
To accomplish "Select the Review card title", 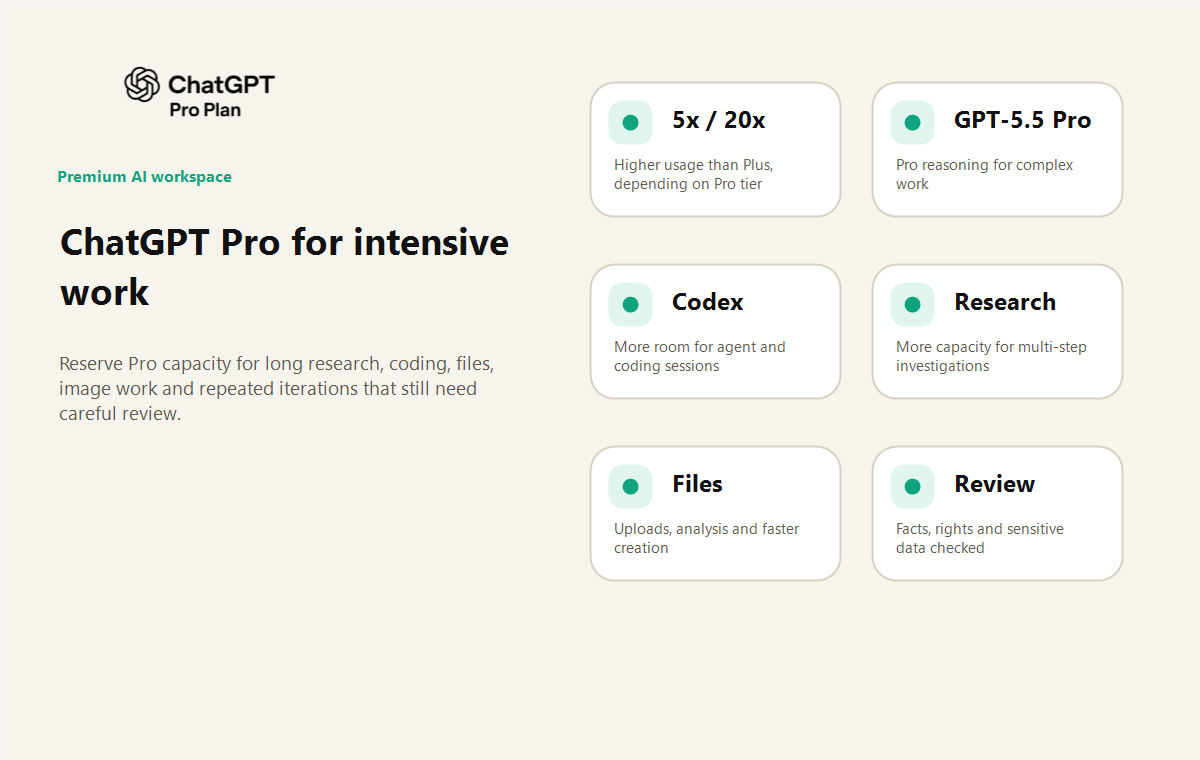I will tap(994, 484).
